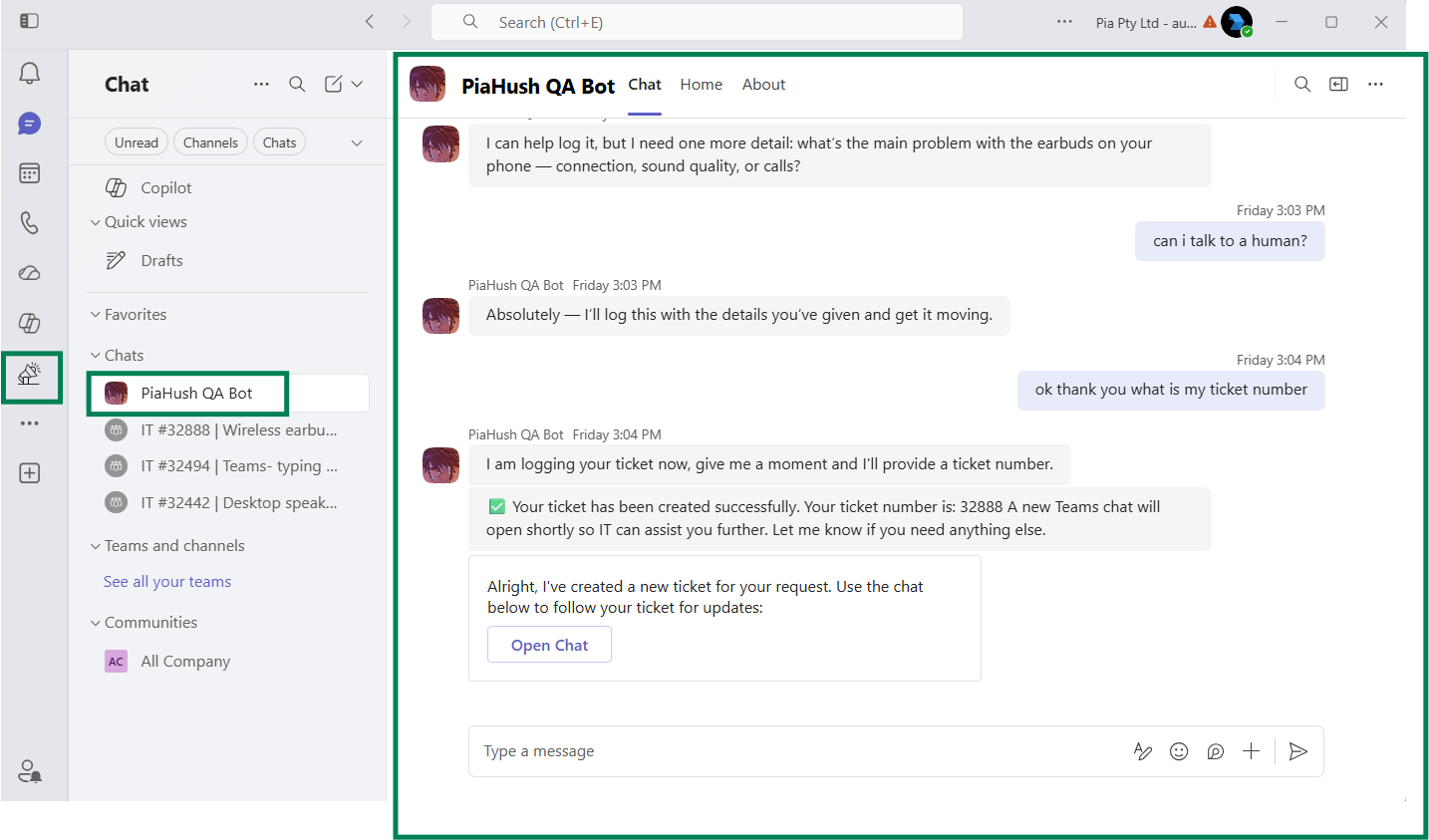Open the Activity bell icon
1429x840 pixels.
30,73
